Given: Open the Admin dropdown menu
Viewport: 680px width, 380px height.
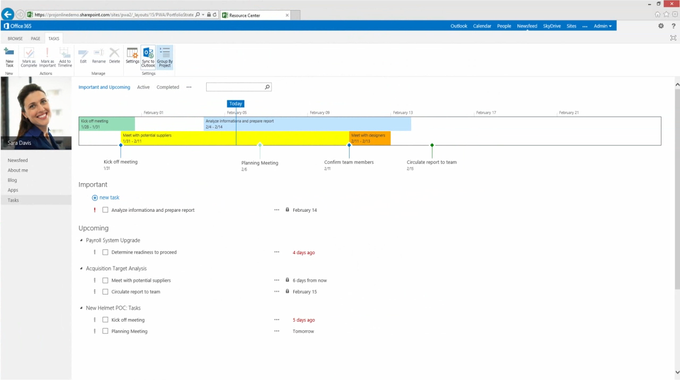Looking at the screenshot, I should (x=602, y=26).
